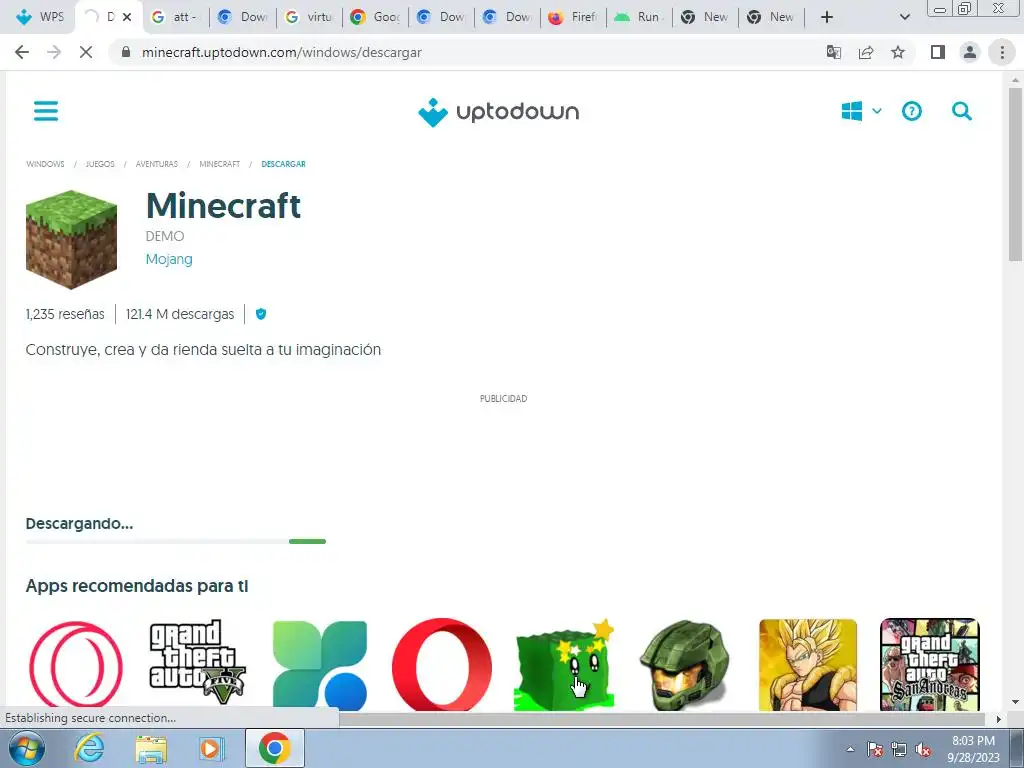The width and height of the screenshot is (1024, 768).
Task: Switch to the Google 'virtu' tab
Action: 310,17
